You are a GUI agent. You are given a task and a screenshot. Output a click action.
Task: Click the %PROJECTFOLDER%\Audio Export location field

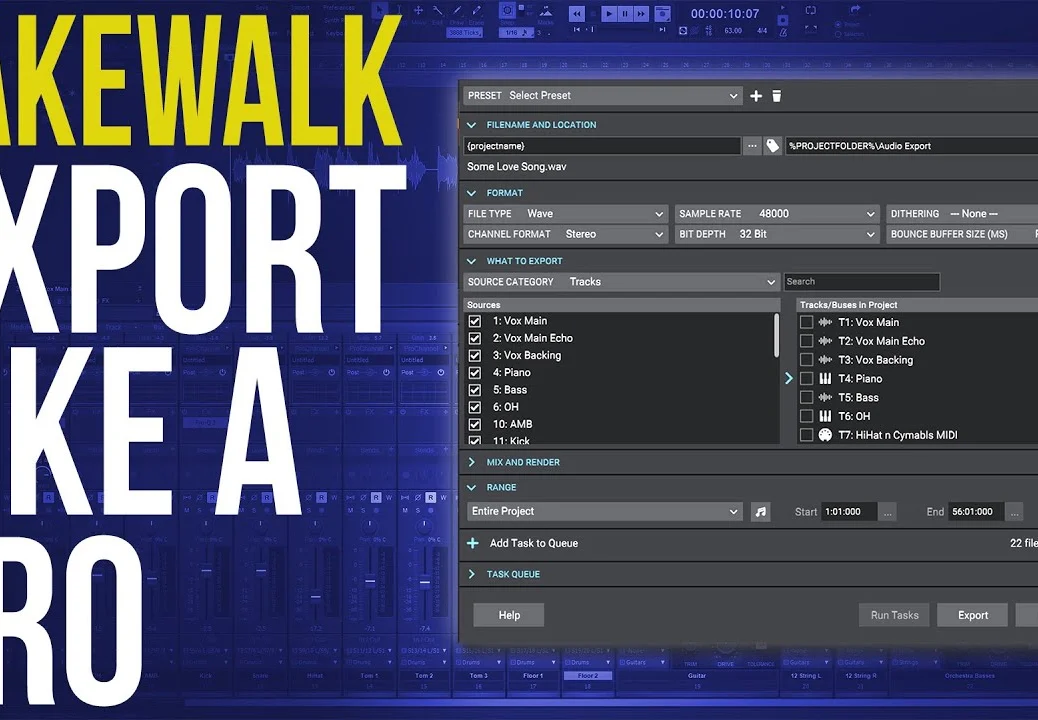coord(912,146)
